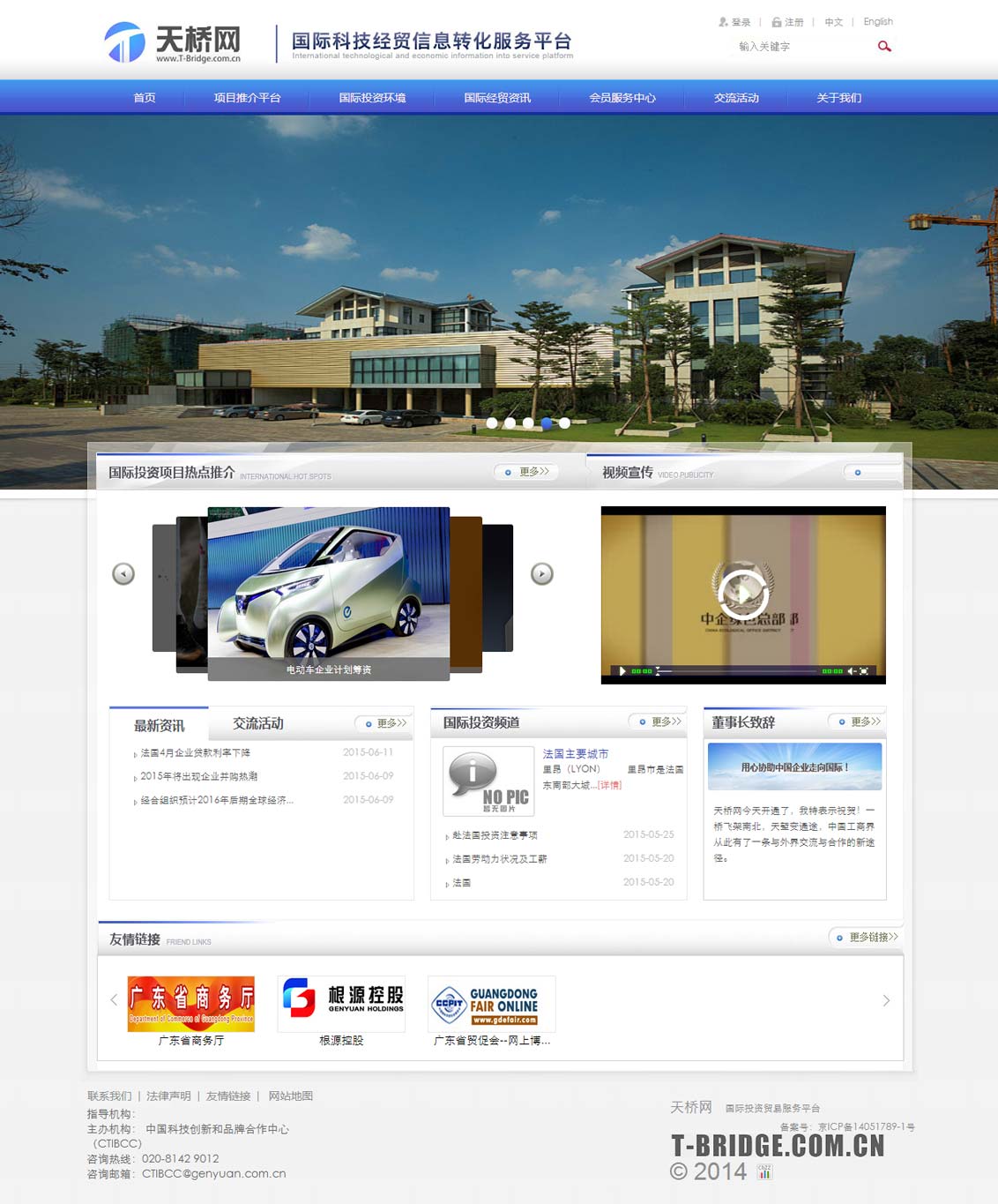Select the first banner slide dot
Viewport: 998px width, 1204px height.
point(492,423)
